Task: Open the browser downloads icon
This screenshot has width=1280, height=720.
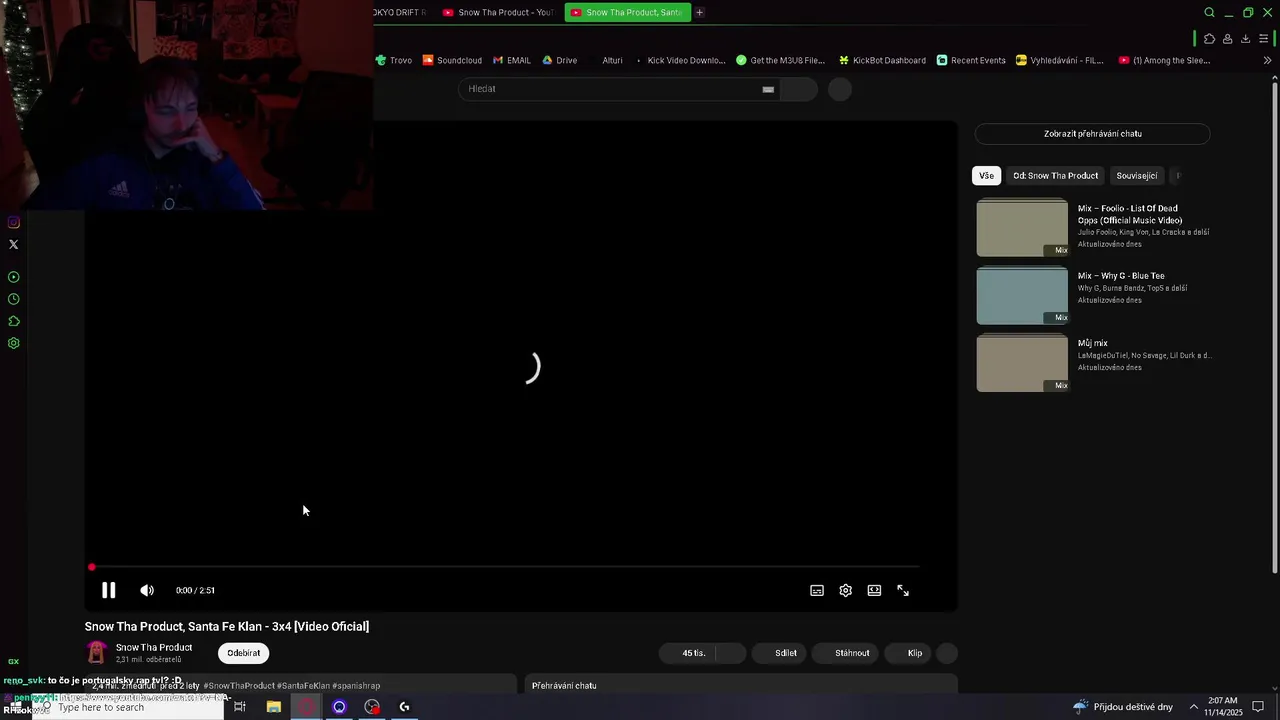Action: pyautogui.click(x=1245, y=39)
